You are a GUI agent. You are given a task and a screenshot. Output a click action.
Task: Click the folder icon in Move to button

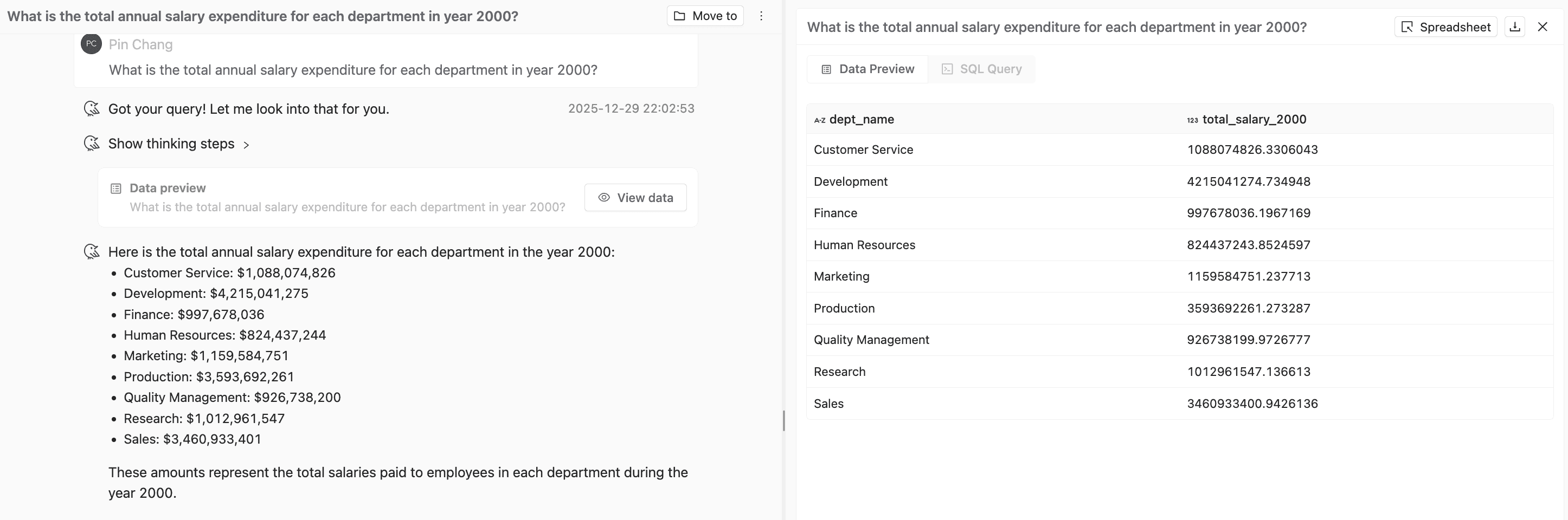click(679, 16)
